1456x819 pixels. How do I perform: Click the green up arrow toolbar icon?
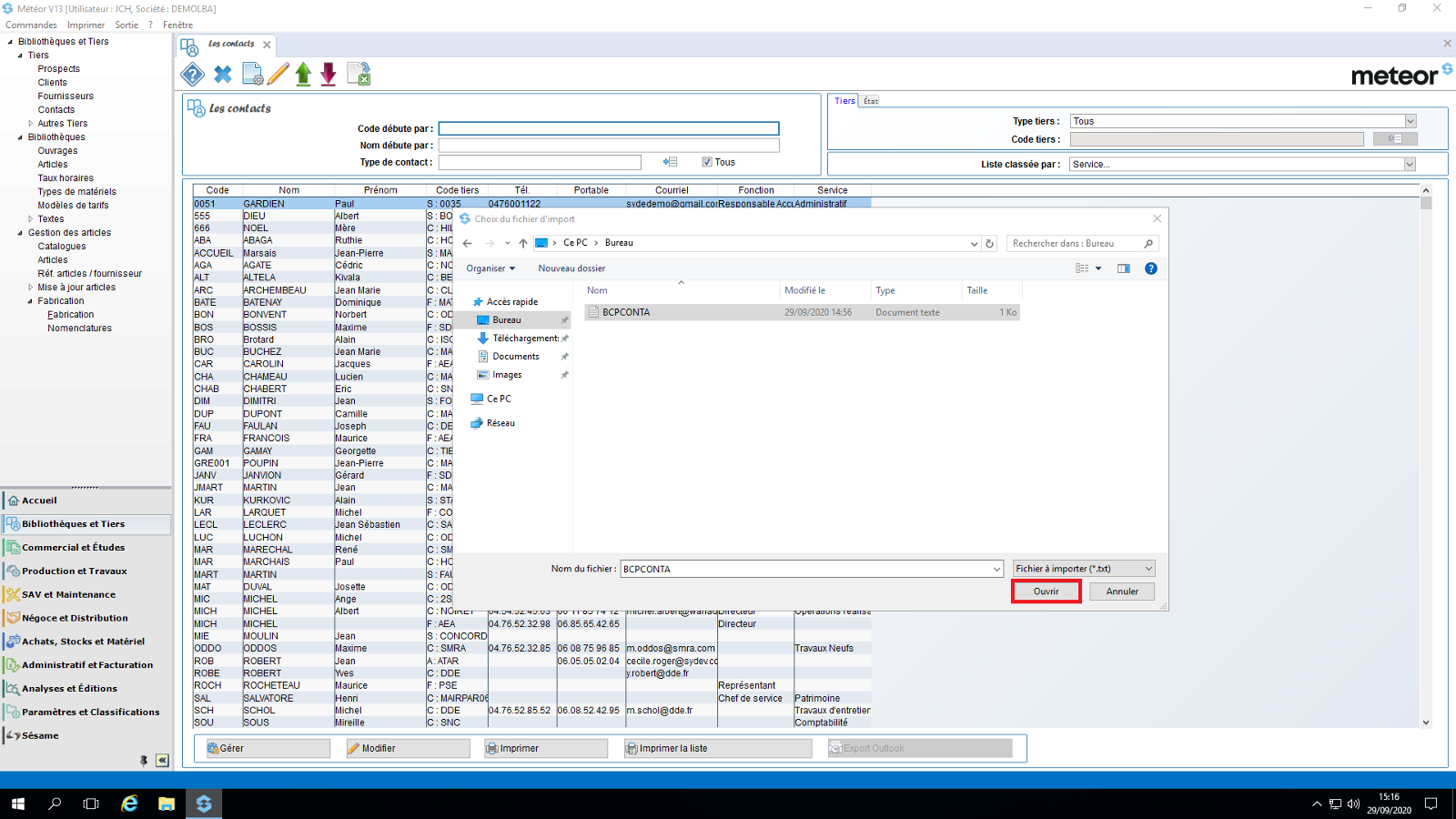click(x=303, y=75)
